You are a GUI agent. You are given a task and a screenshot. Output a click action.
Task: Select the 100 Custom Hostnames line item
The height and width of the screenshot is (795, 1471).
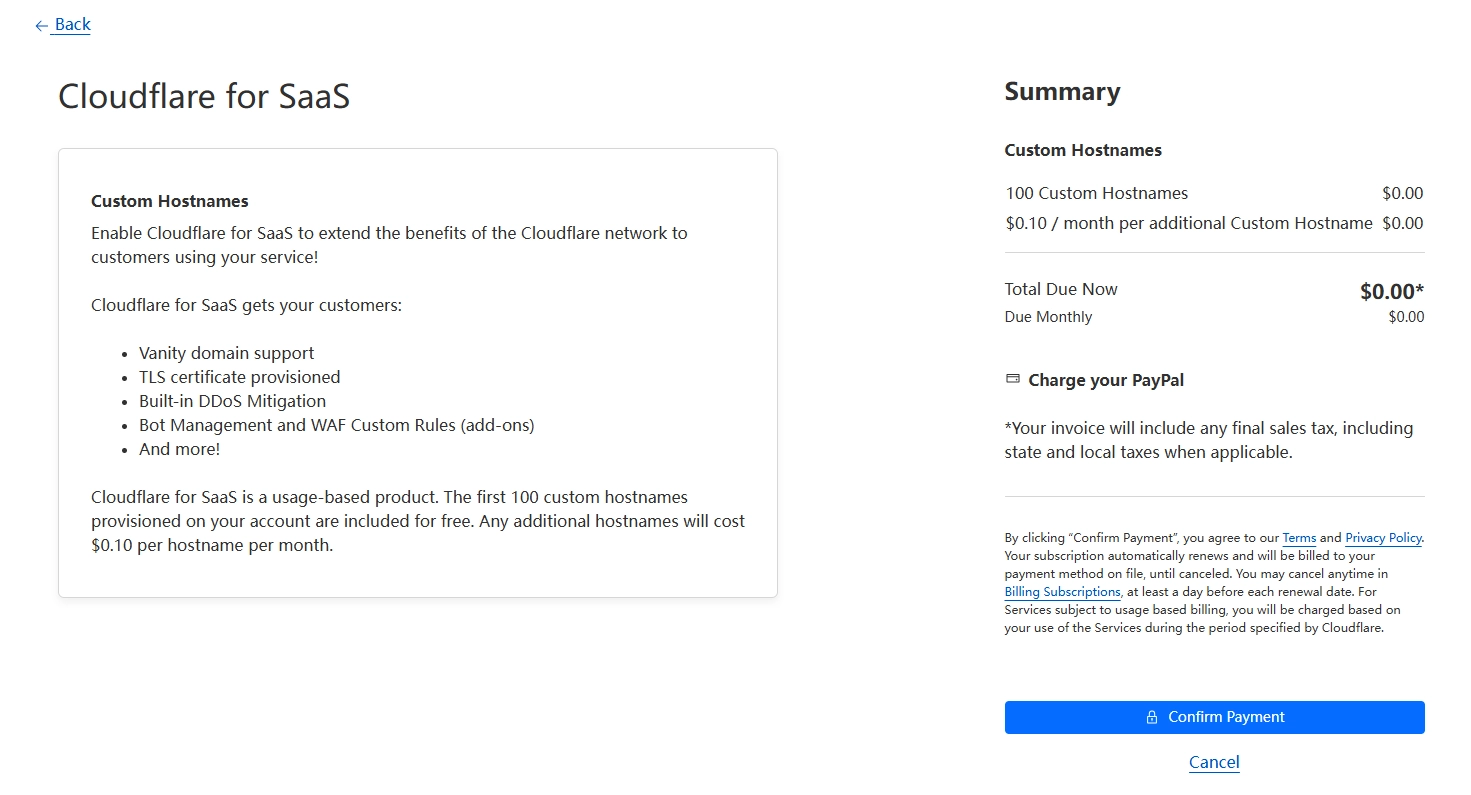click(x=1097, y=193)
